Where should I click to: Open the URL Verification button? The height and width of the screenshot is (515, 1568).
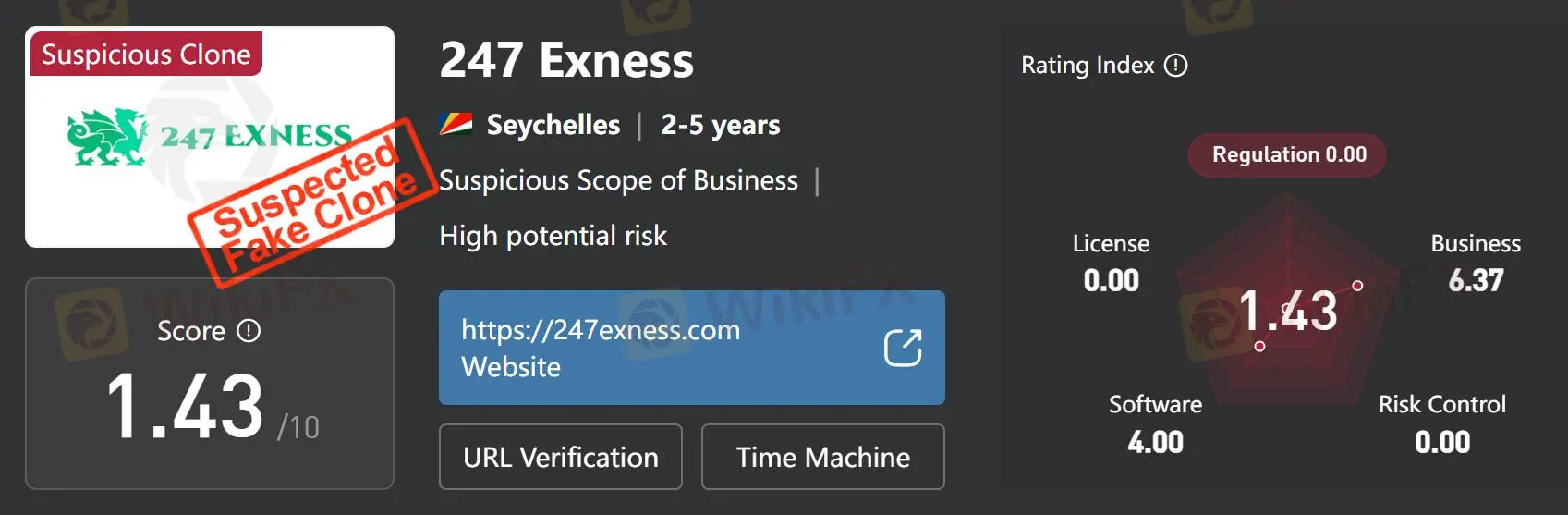pos(560,457)
